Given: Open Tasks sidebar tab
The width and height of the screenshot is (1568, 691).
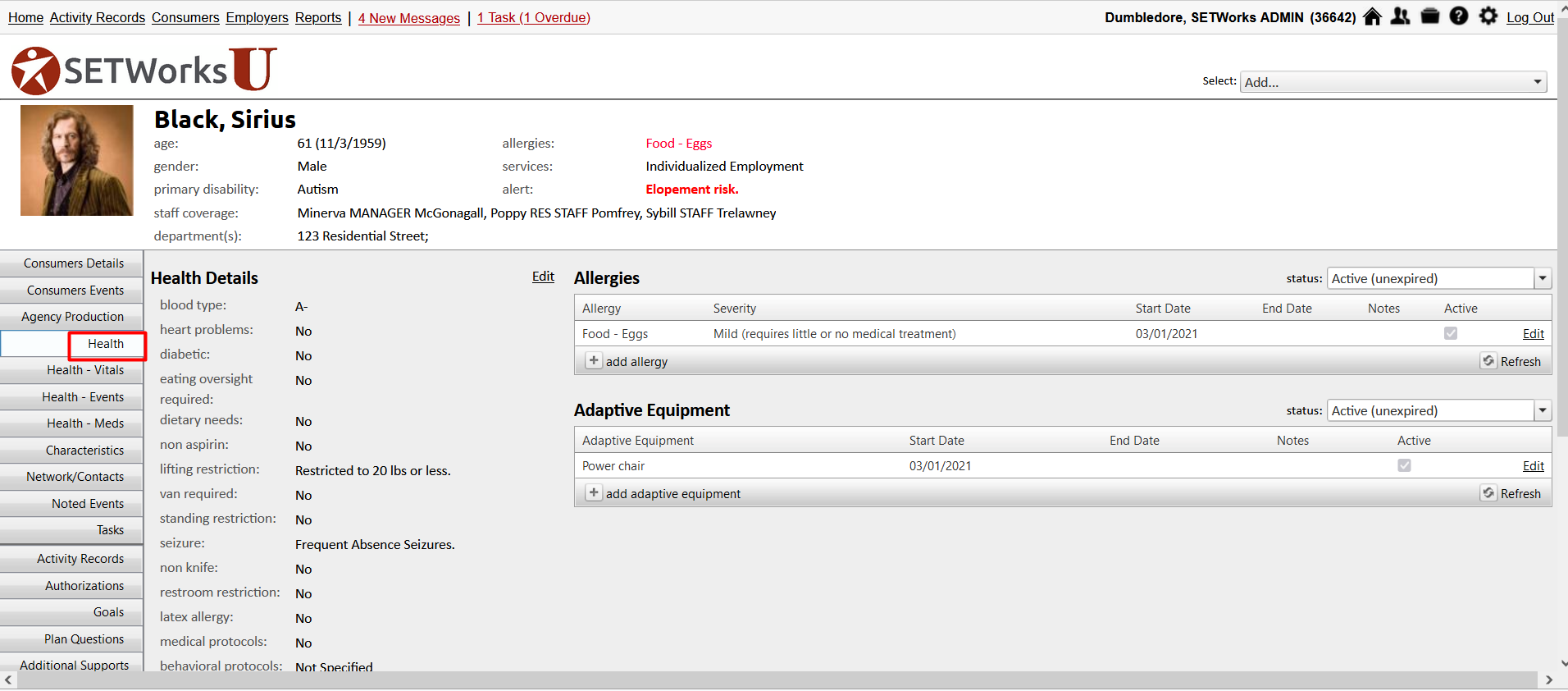Looking at the screenshot, I should coord(71,530).
